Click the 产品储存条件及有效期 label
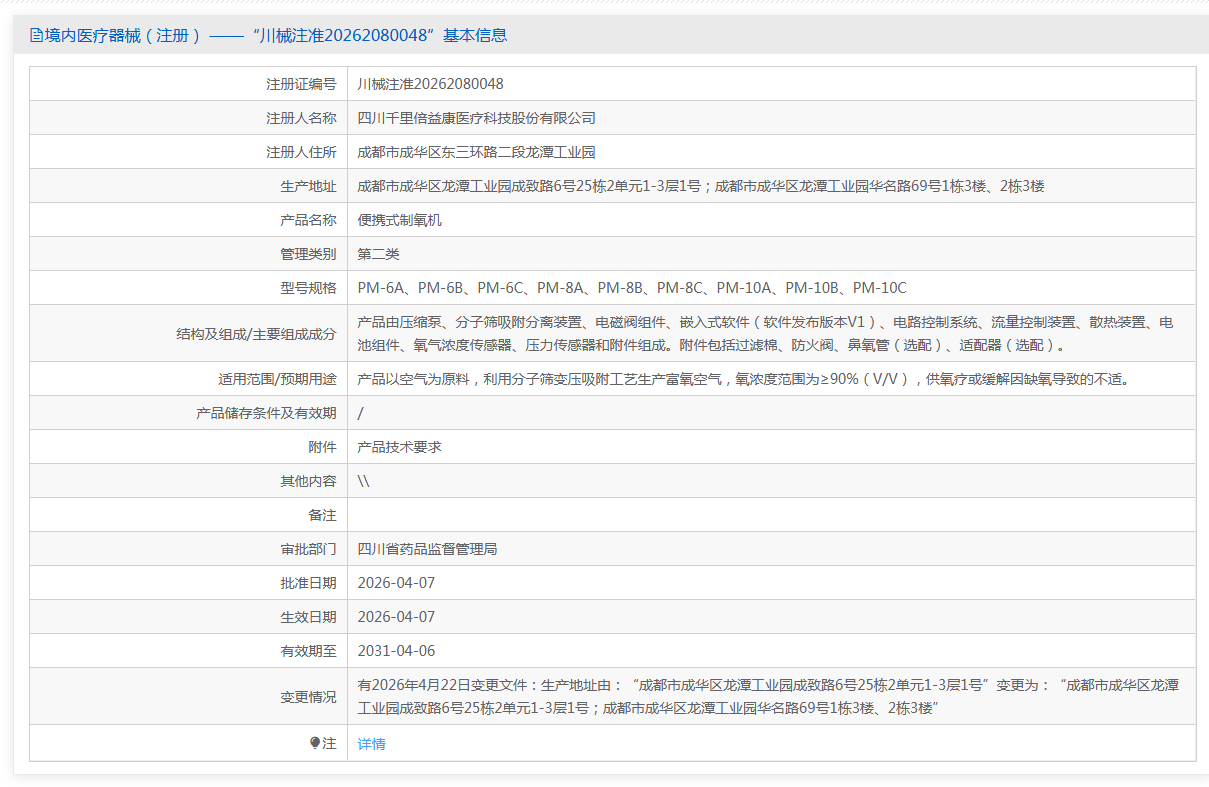The height and width of the screenshot is (787, 1209). (x=266, y=413)
